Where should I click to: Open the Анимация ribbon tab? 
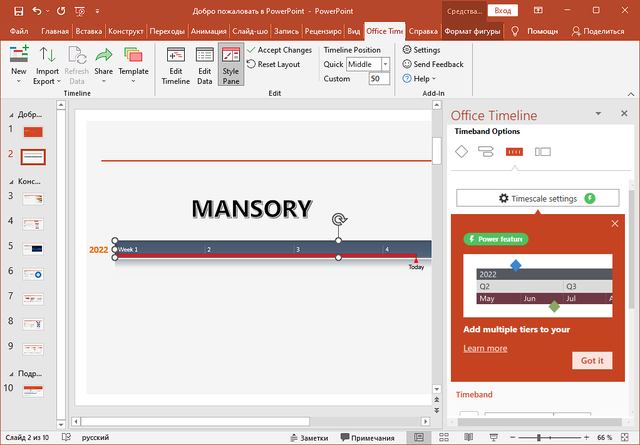[206, 31]
